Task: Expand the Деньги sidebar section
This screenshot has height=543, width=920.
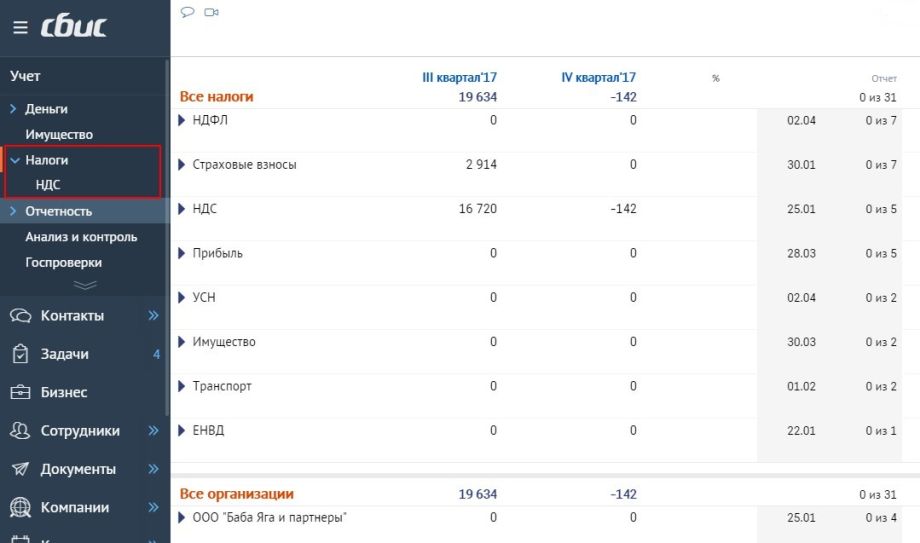Action: coord(14,109)
